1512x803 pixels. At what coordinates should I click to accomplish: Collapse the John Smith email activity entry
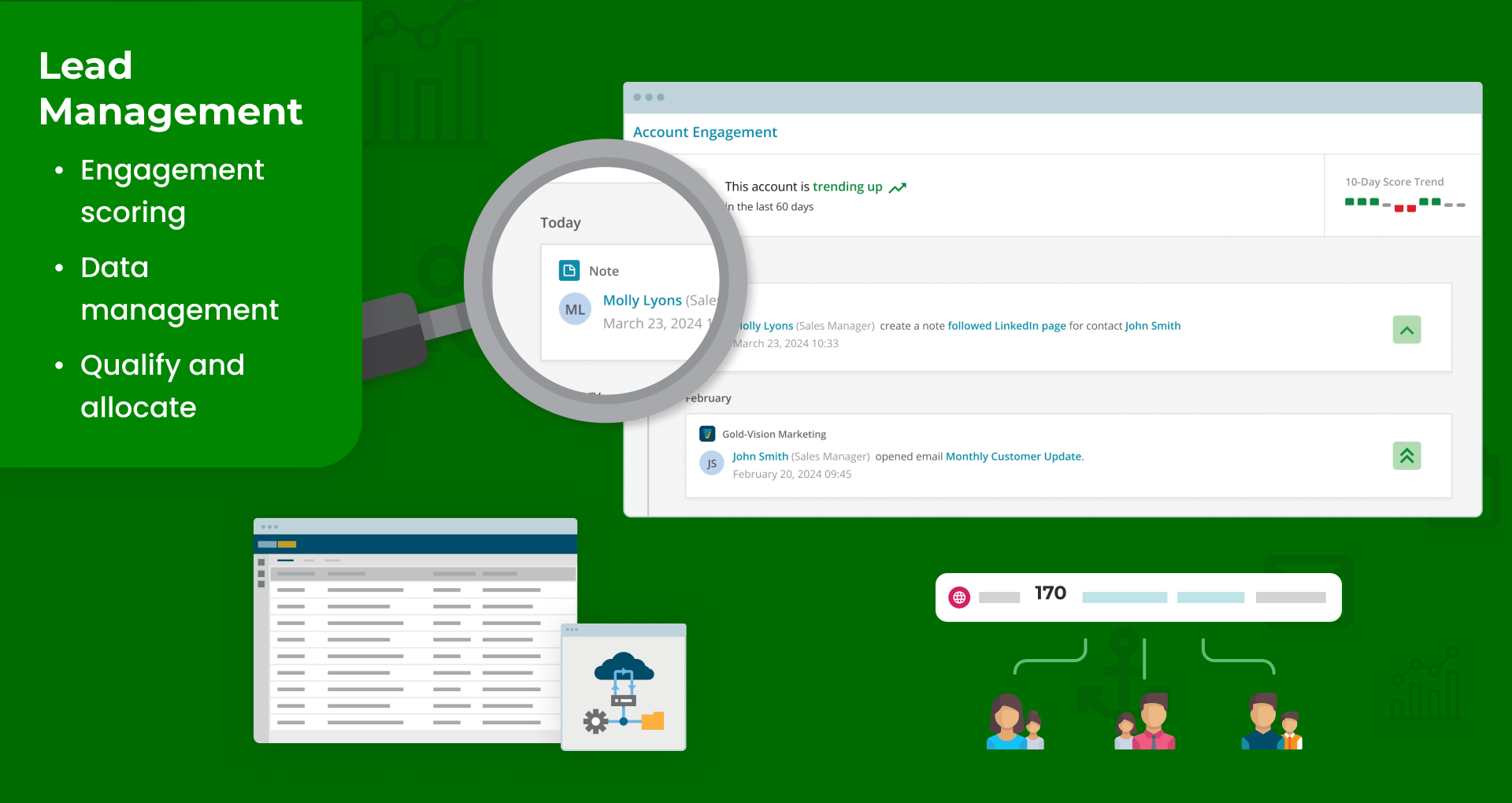[x=1407, y=456]
